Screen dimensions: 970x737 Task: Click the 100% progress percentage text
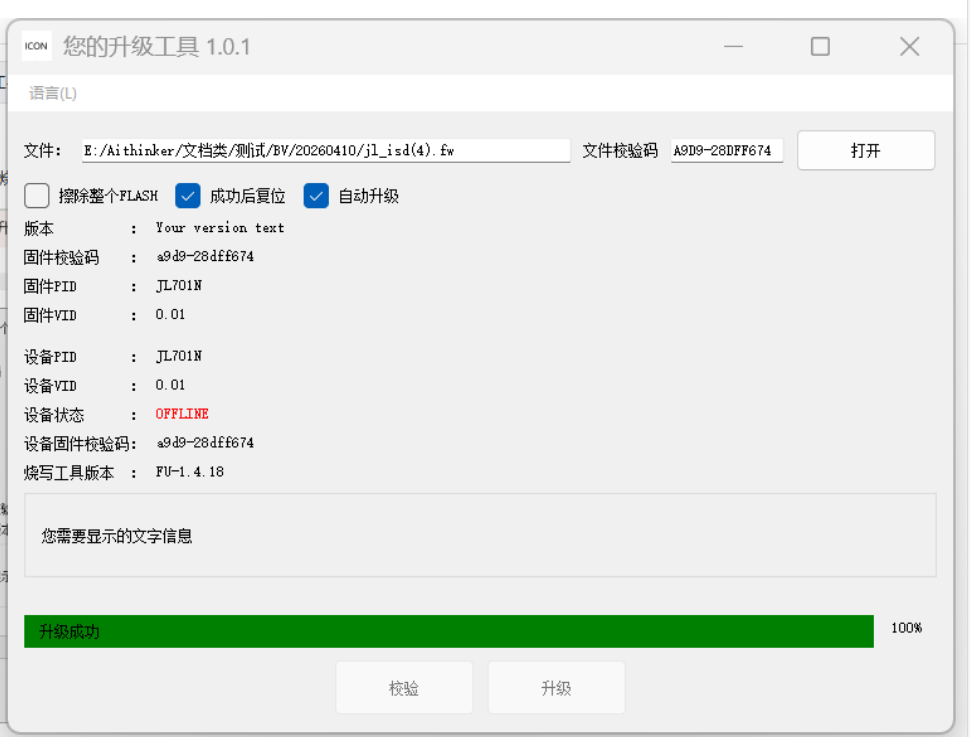pyautogui.click(x=906, y=628)
